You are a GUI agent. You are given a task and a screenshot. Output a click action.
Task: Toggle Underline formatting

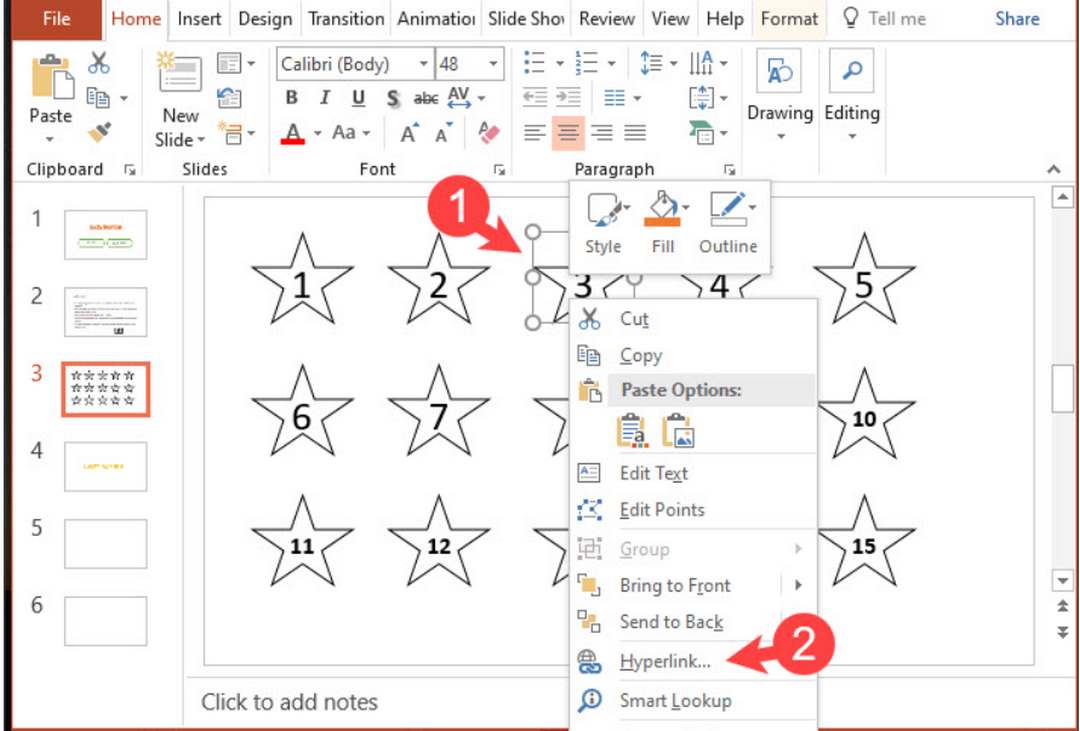coord(358,99)
